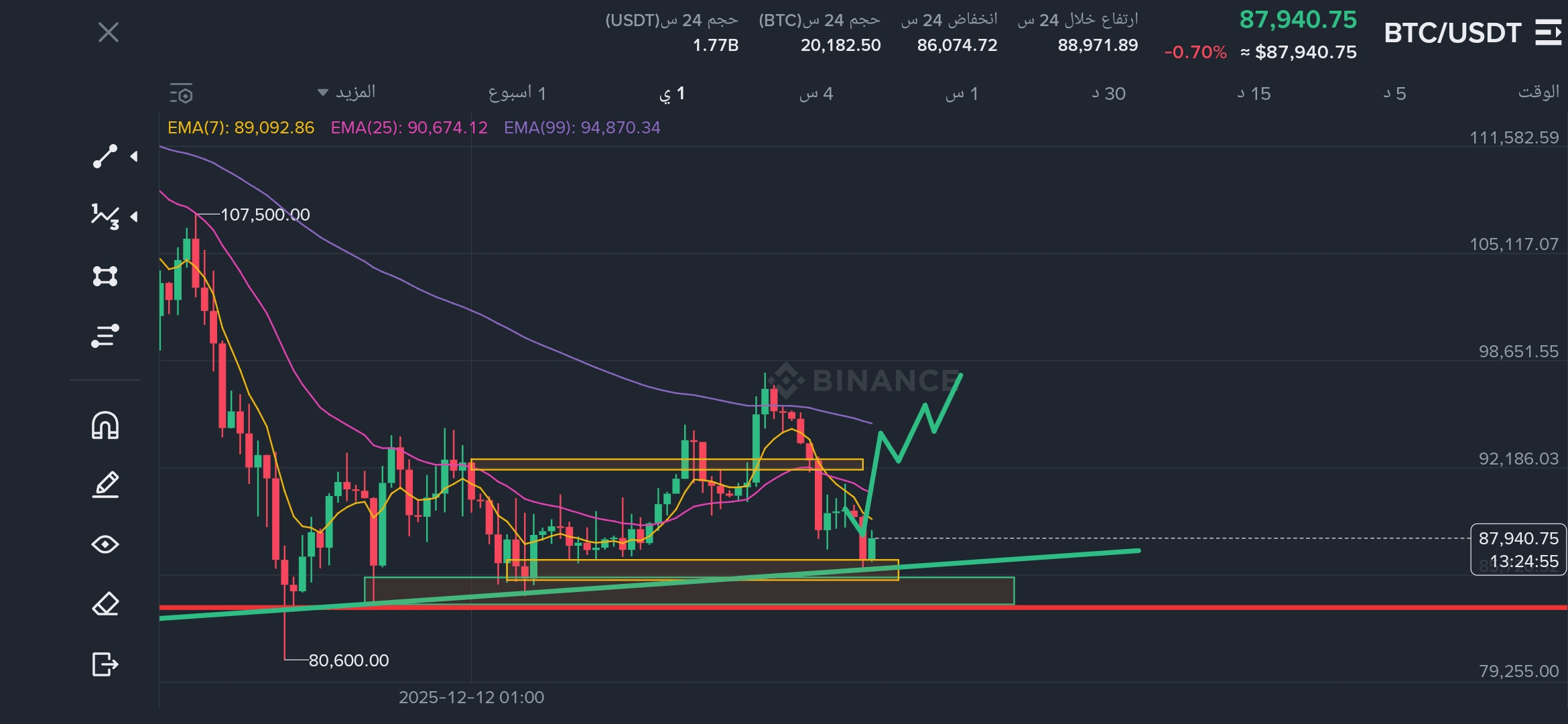Toggle drawings visibility eye icon

[x=105, y=544]
